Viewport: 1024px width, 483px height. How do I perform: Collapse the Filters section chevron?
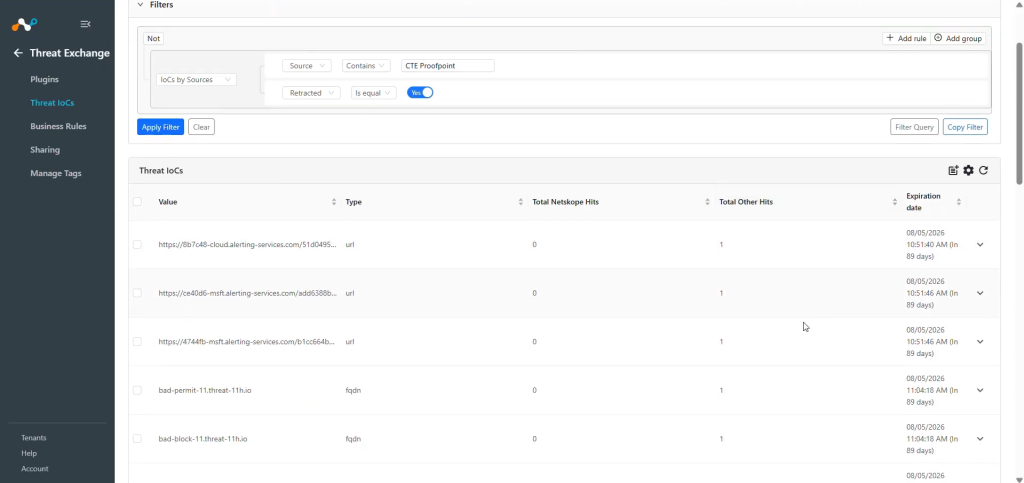(x=139, y=5)
